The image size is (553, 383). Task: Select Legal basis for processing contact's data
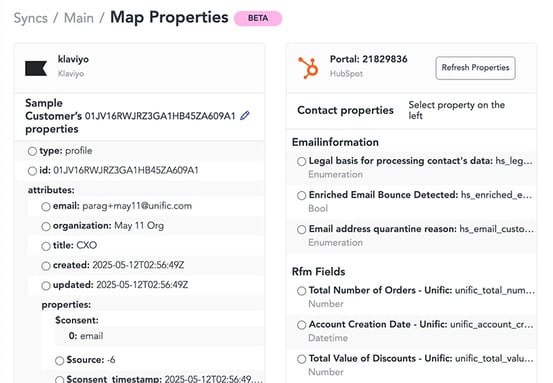point(302,162)
